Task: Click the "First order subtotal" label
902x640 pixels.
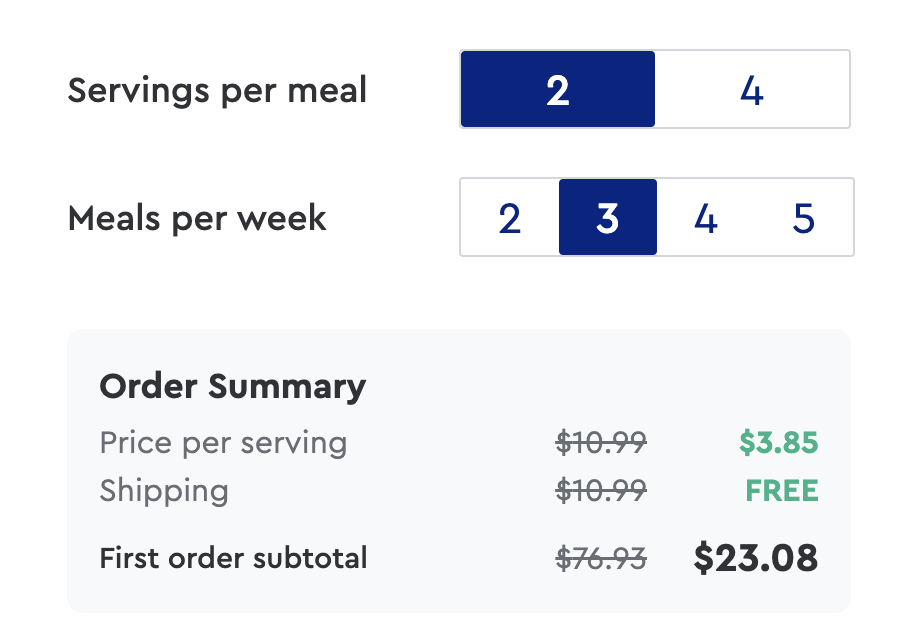Action: pos(233,558)
